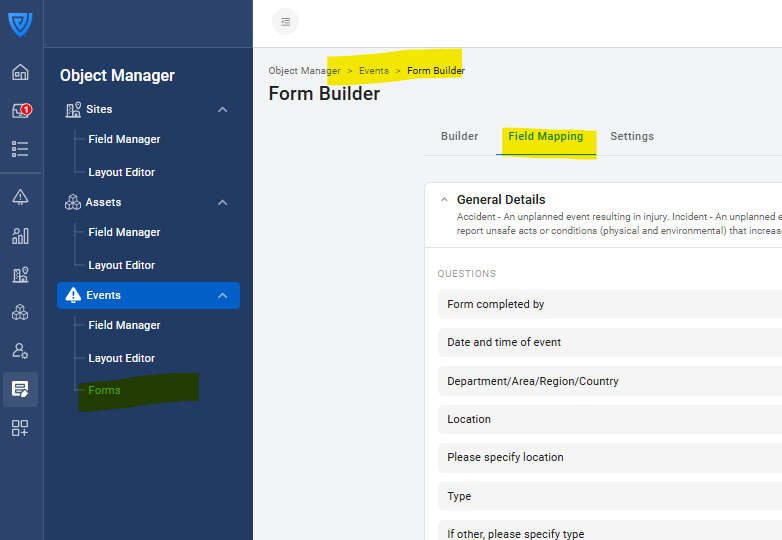Switch to the Settings tab
The image size is (782, 540).
(632, 136)
